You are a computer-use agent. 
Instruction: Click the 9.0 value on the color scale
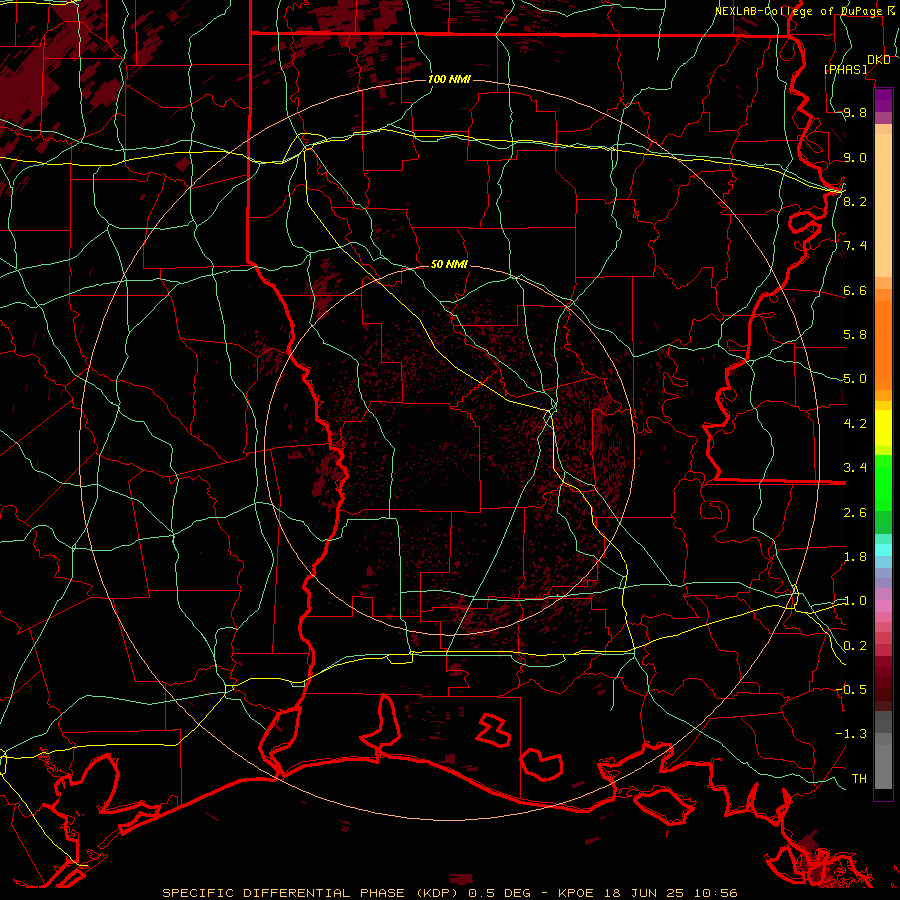855,157
